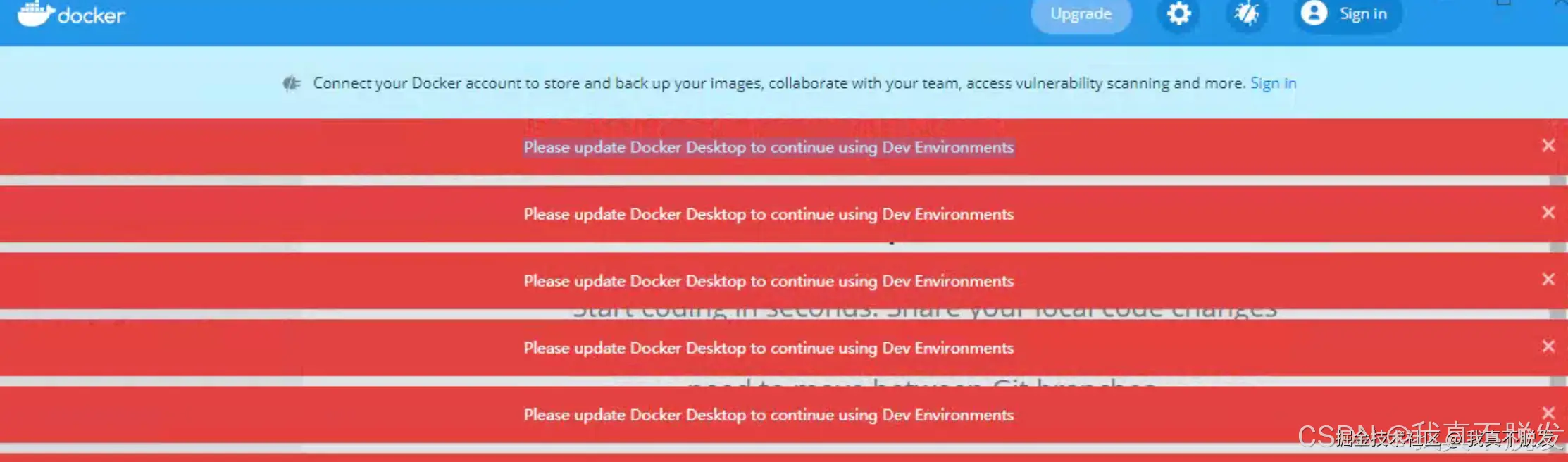
Task: Dismiss the fifth red update notification
Action: (1548, 413)
